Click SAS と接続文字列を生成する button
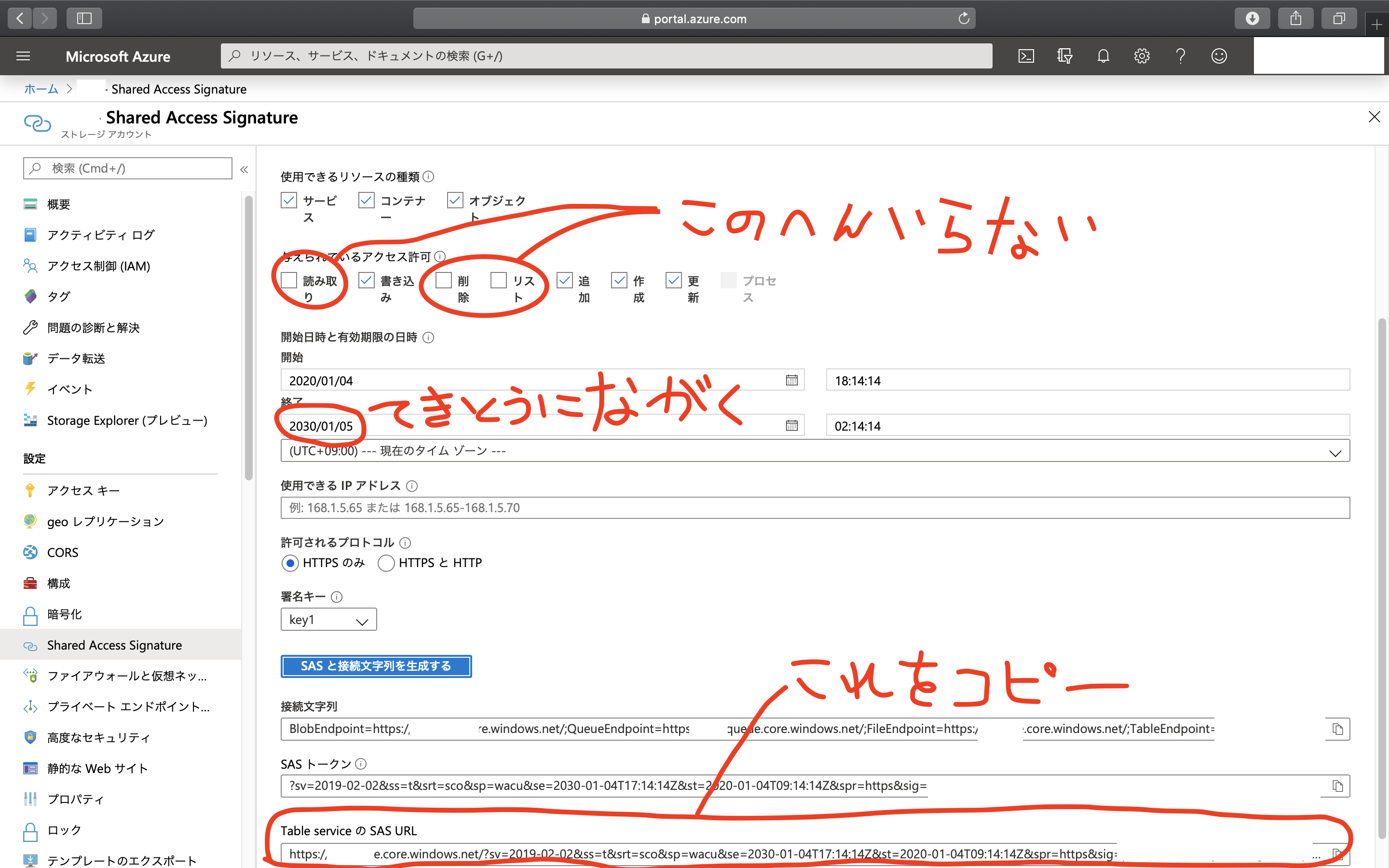The image size is (1389, 868). pyautogui.click(x=376, y=666)
